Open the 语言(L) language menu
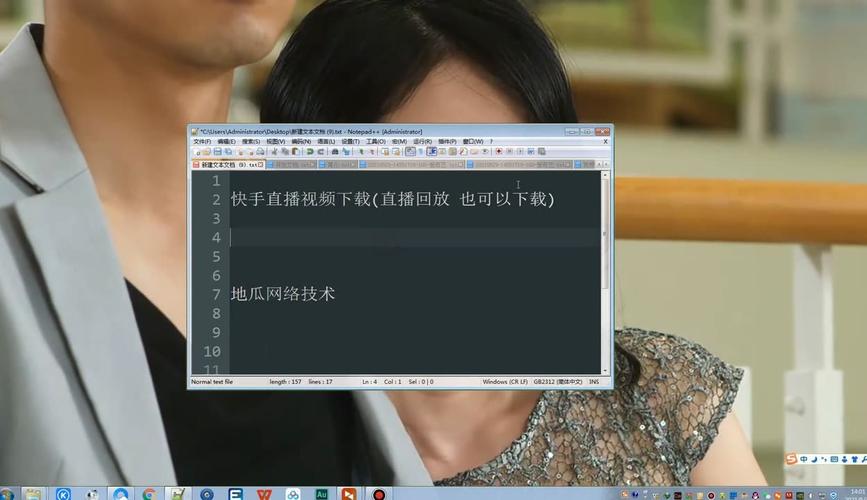Image resolution: width=867 pixels, height=500 pixels. [x=326, y=142]
